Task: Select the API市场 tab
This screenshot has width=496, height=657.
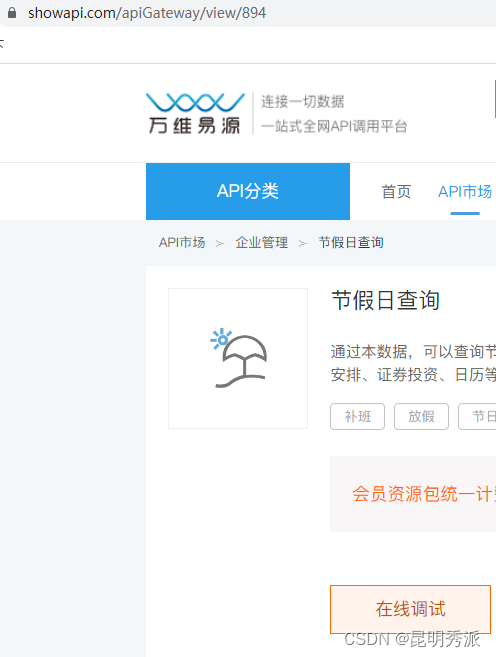Action: pyautogui.click(x=465, y=191)
